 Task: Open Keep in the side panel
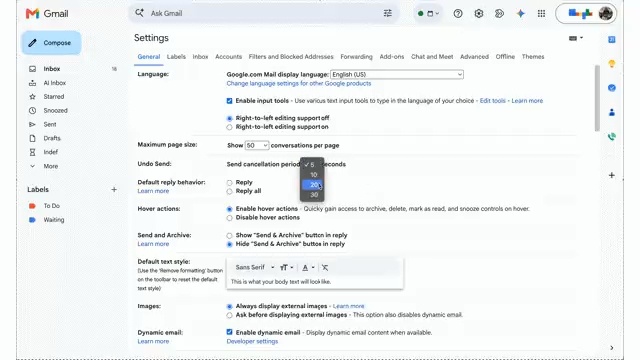coord(611,64)
